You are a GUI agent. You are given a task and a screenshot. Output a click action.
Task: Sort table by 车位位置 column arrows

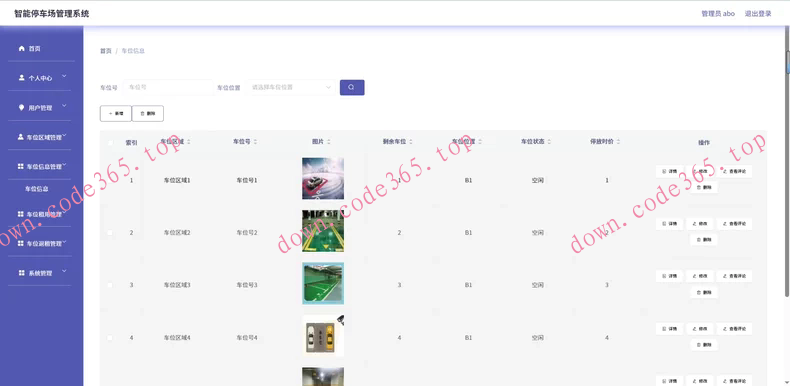coord(480,142)
